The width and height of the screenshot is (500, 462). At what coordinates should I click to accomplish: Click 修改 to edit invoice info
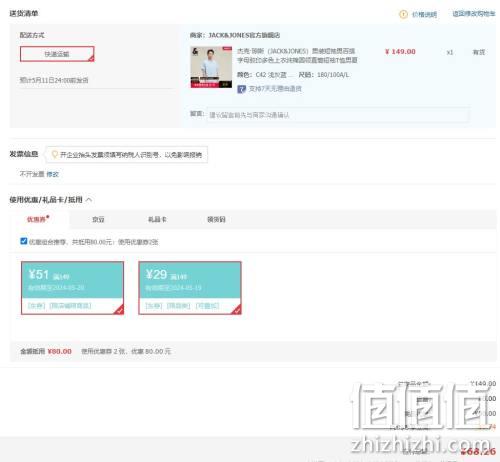52,174
